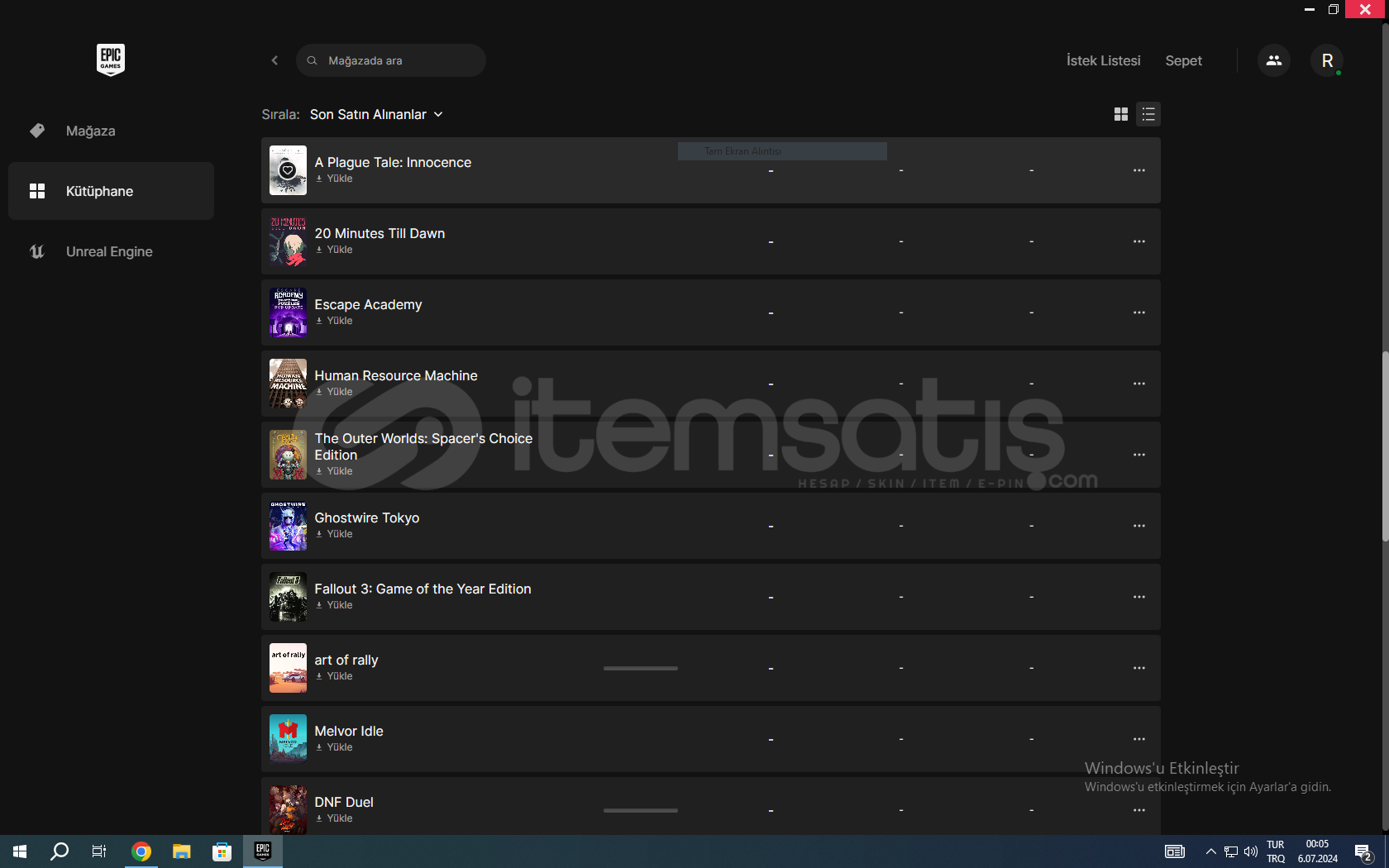1389x868 pixels.
Task: Click Epic Games Launcher taskbar icon
Action: click(x=263, y=851)
